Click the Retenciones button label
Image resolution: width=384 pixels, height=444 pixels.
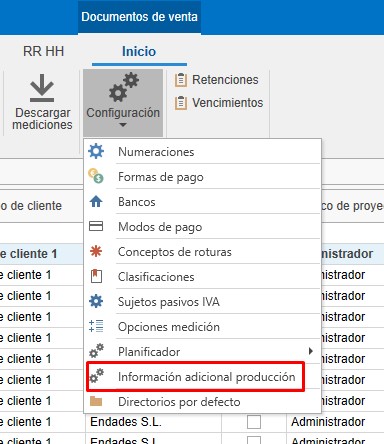pos(225,80)
